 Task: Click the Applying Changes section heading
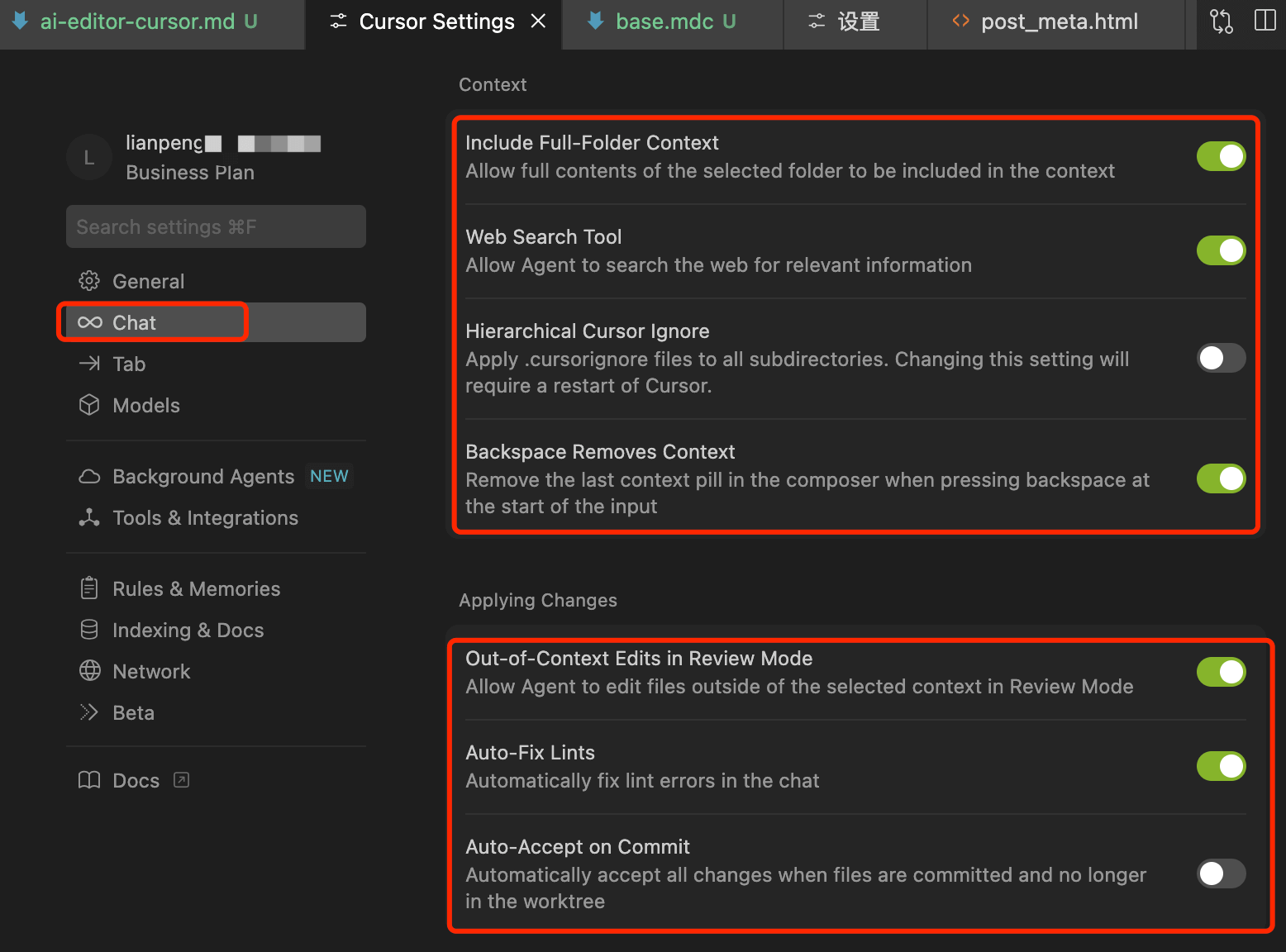click(x=538, y=600)
